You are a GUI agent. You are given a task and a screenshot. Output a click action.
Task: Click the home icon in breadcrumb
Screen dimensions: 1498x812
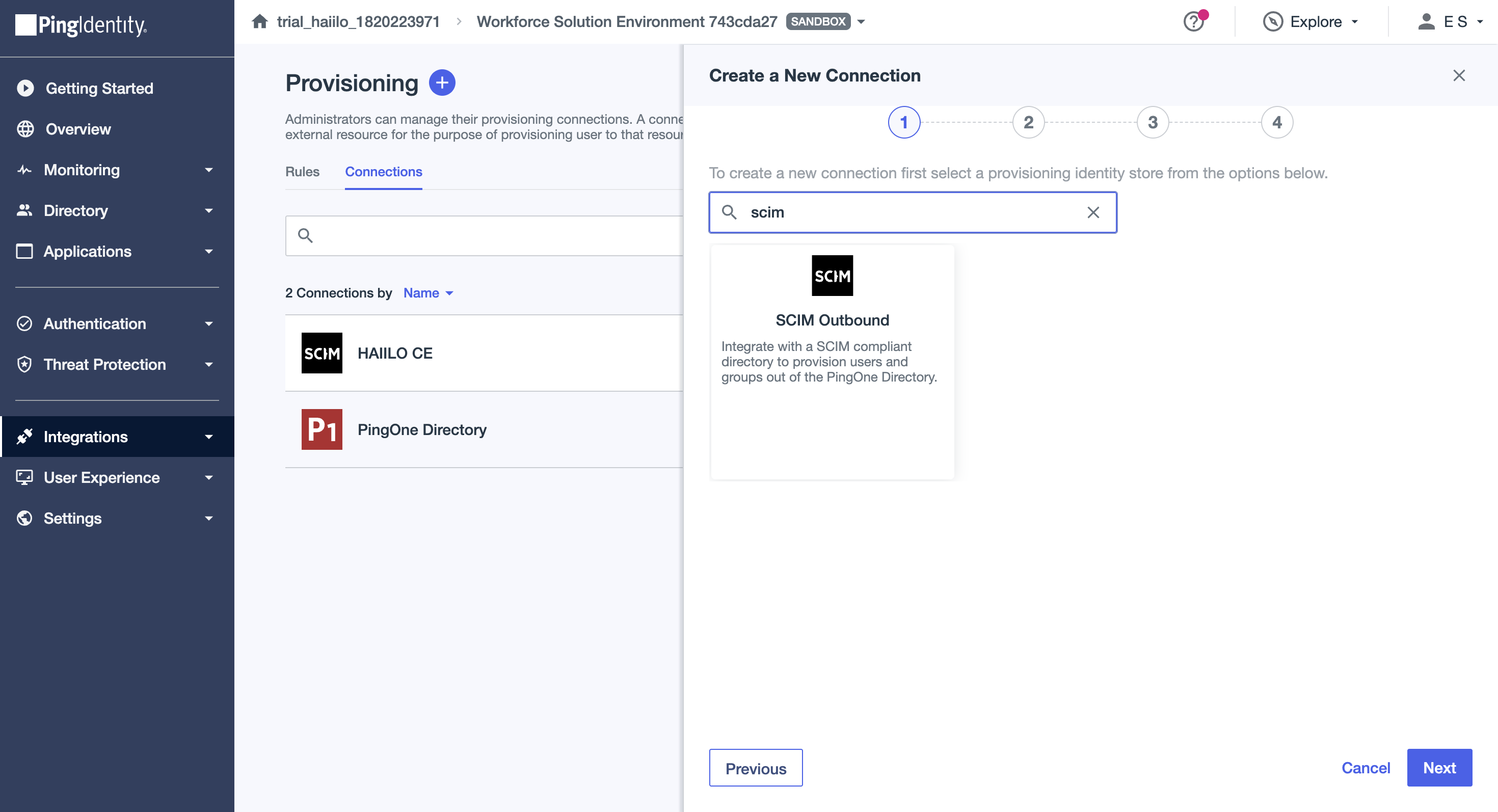tap(260, 21)
